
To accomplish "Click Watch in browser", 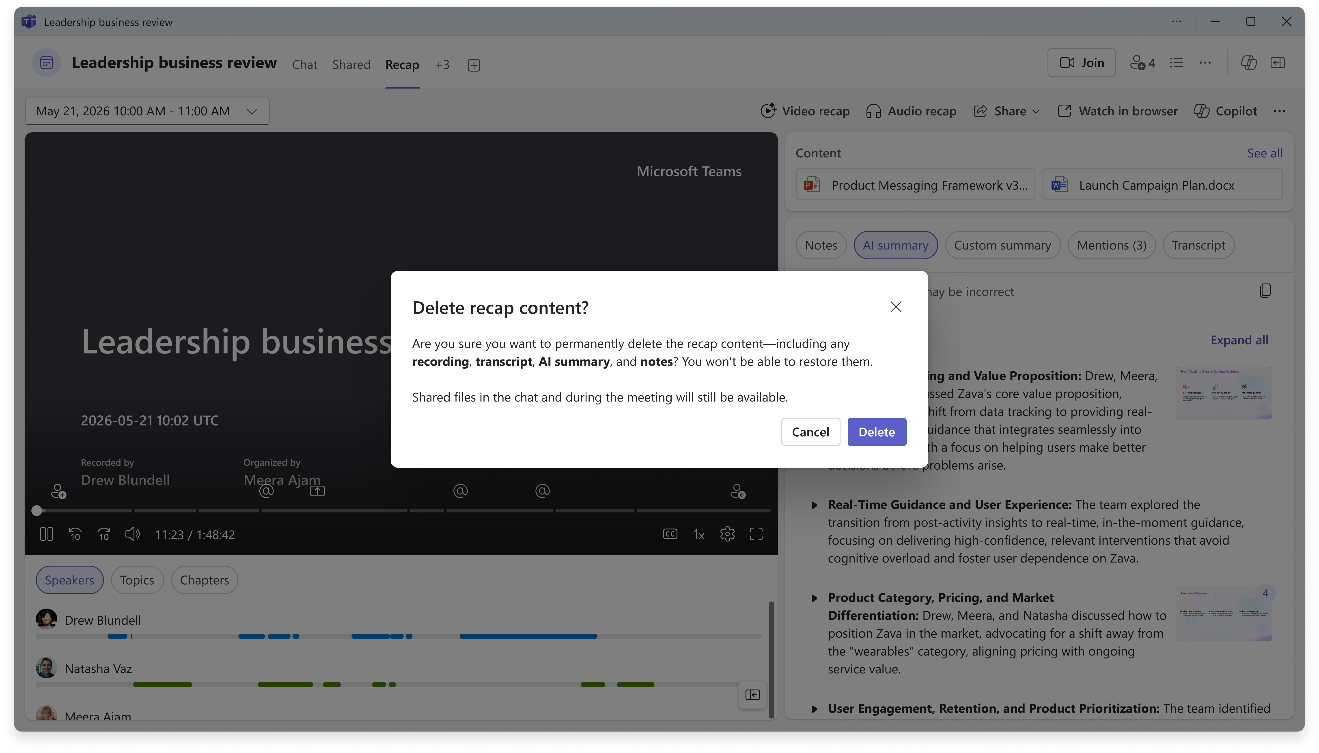I will [x=1117, y=111].
